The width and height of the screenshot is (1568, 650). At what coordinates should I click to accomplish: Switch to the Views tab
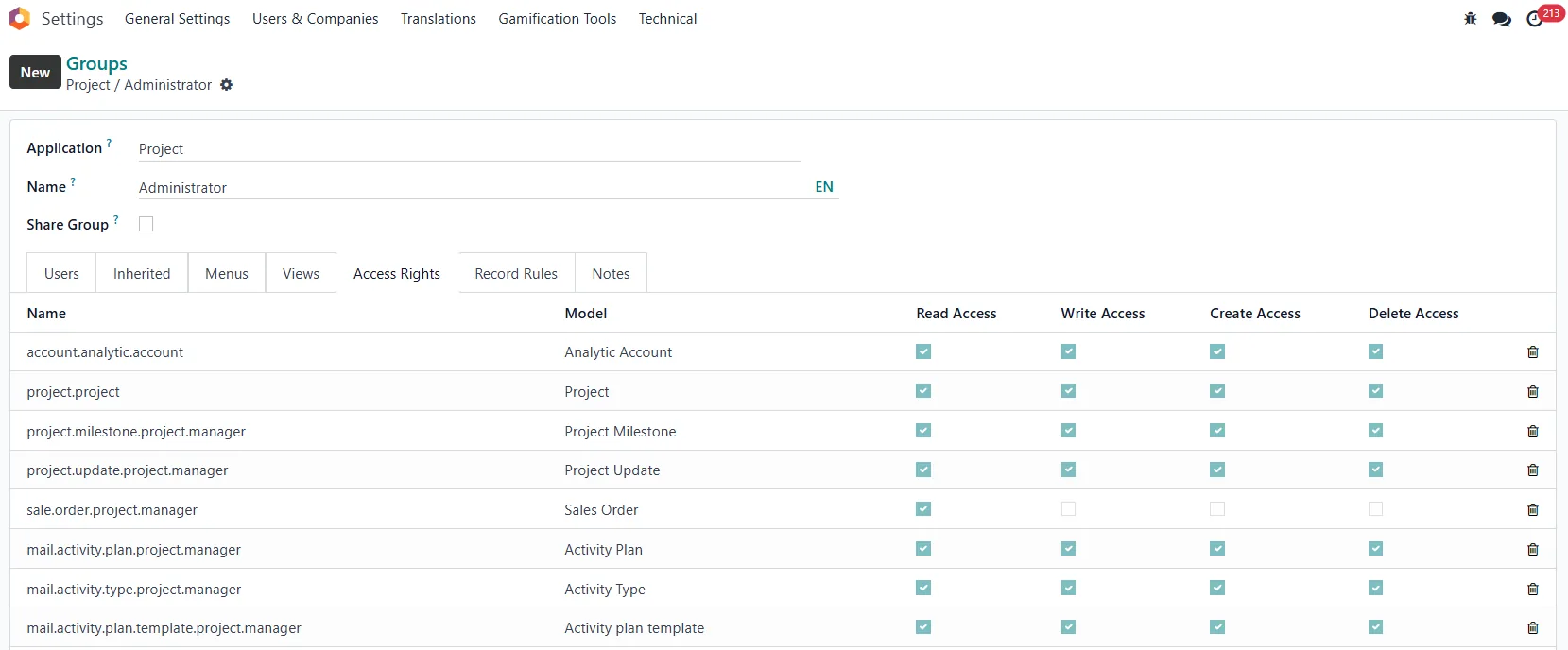[301, 274]
